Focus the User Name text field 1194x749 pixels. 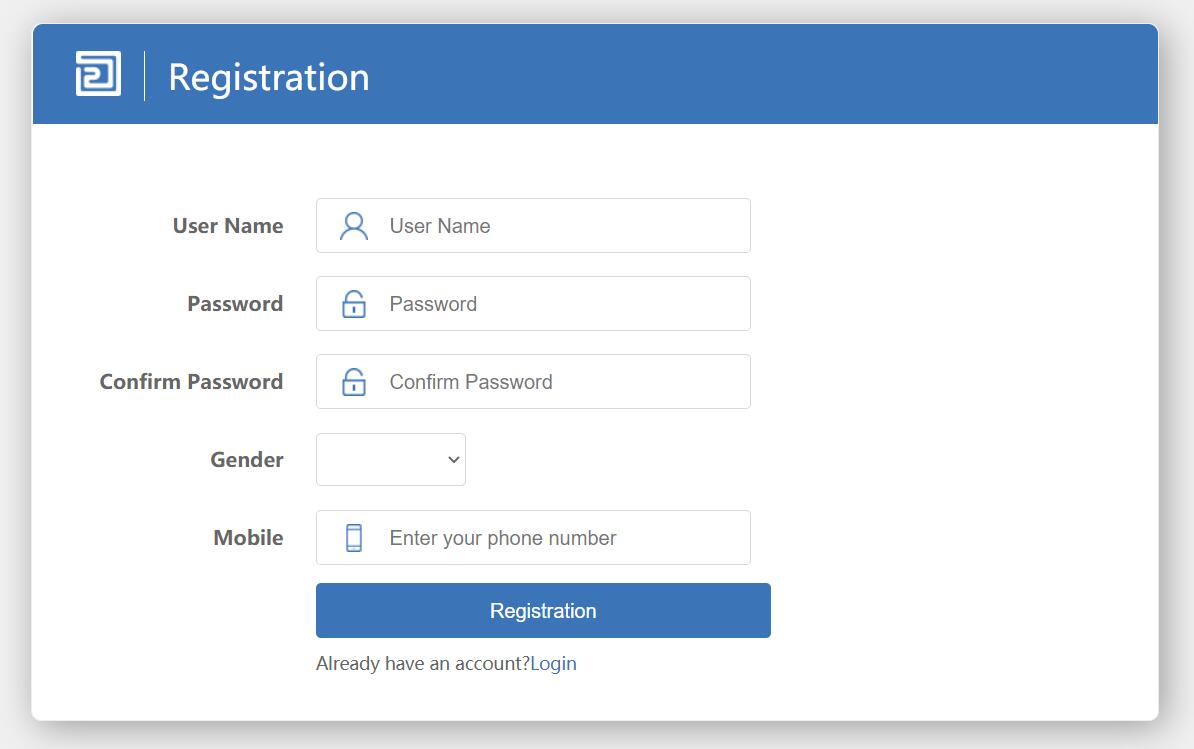click(560, 226)
